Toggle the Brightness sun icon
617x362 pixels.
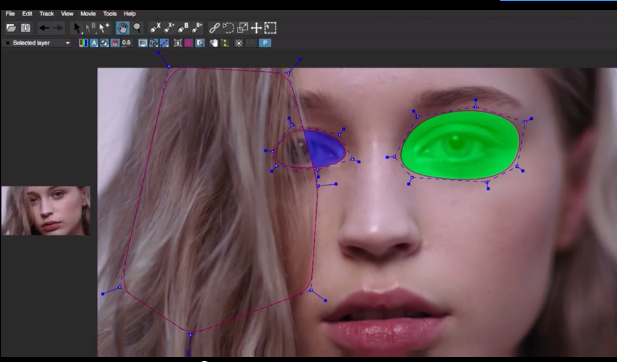click(x=238, y=43)
